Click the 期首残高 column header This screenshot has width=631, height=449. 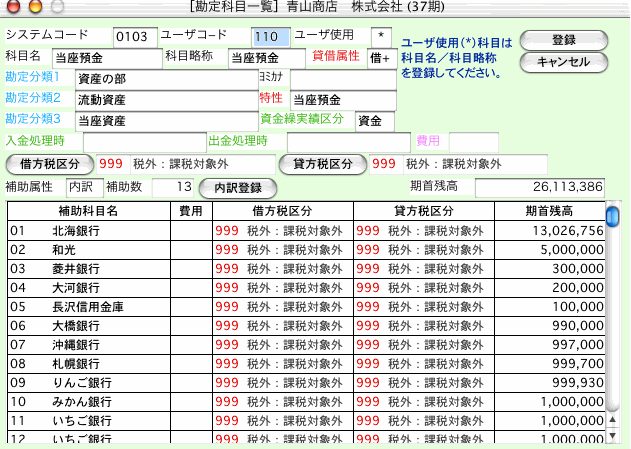tap(548, 211)
